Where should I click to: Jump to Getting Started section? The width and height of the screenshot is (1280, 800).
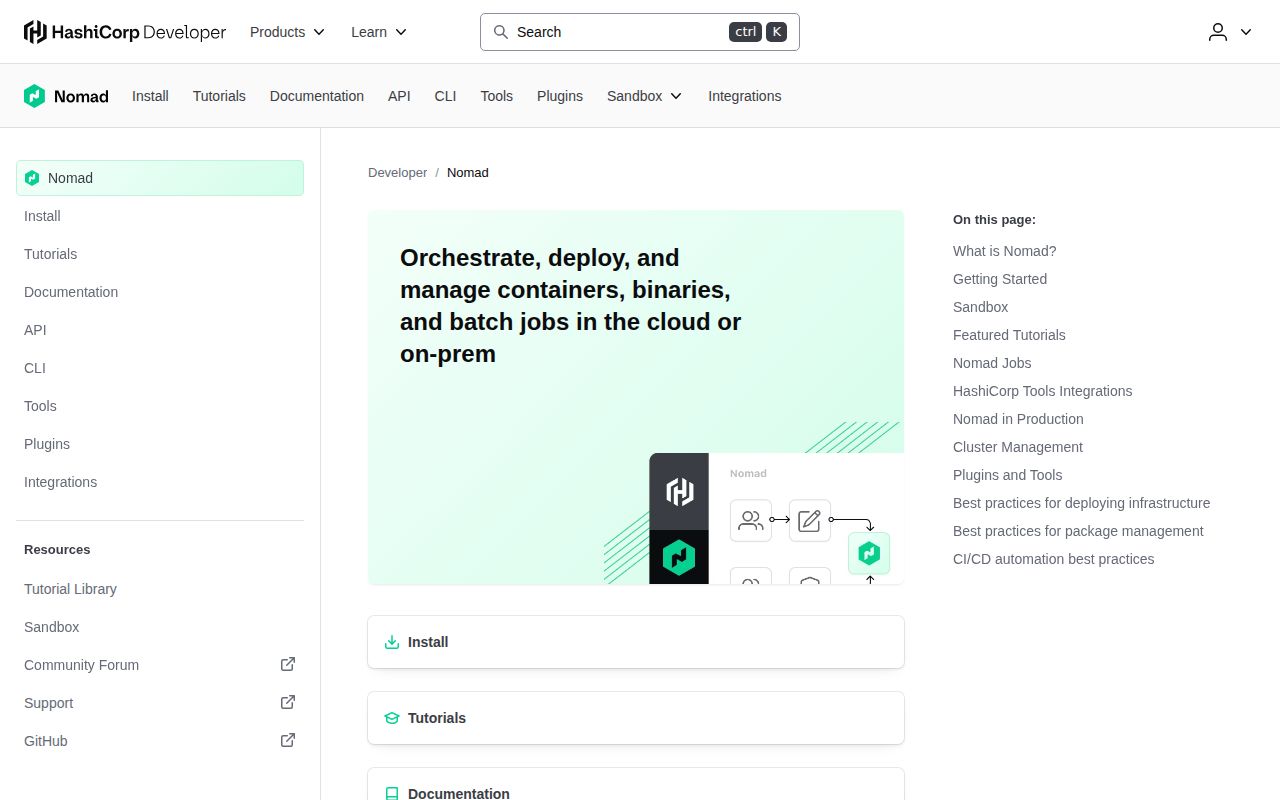click(x=1000, y=279)
